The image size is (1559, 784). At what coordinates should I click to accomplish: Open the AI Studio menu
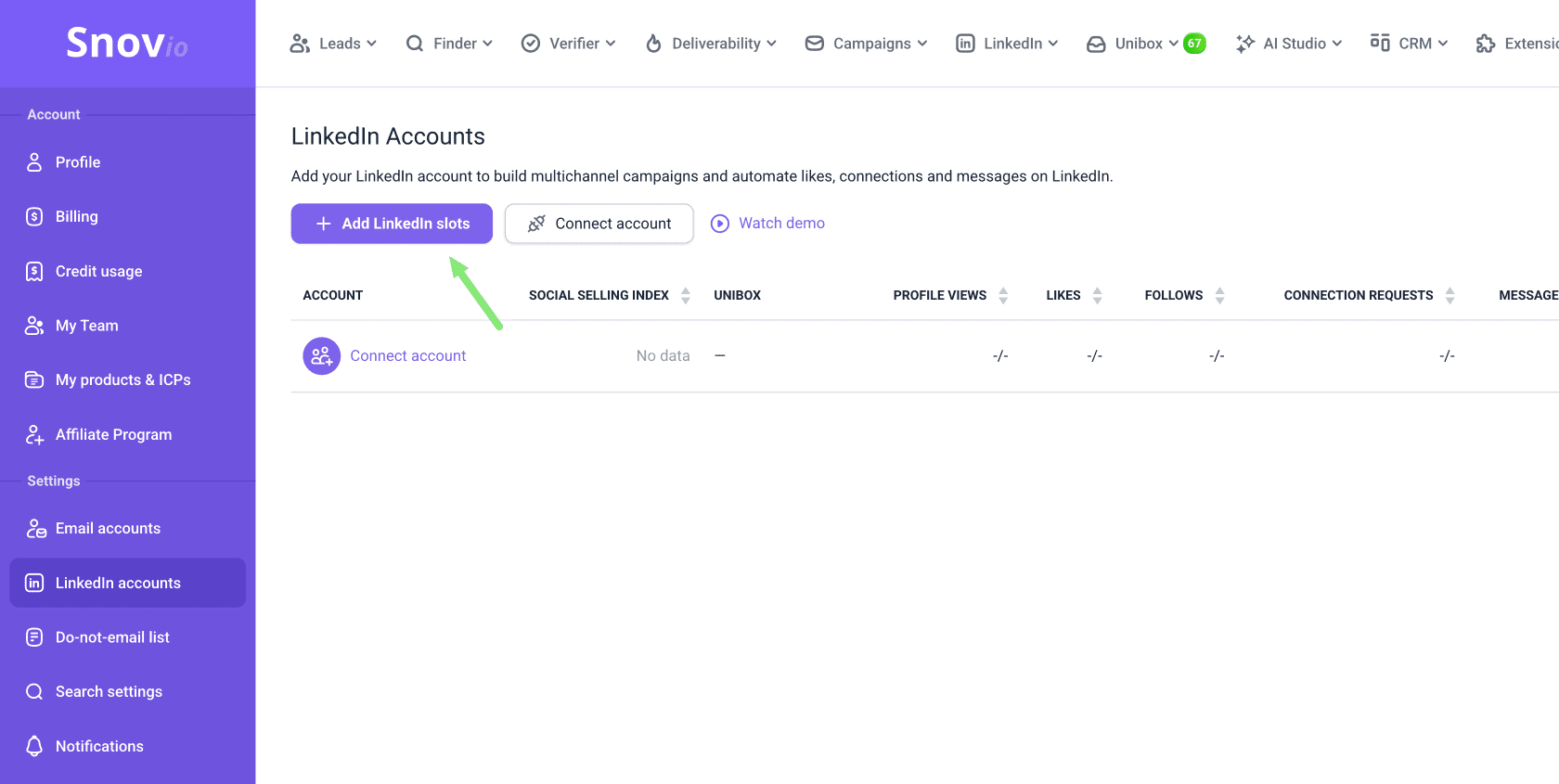(1289, 44)
